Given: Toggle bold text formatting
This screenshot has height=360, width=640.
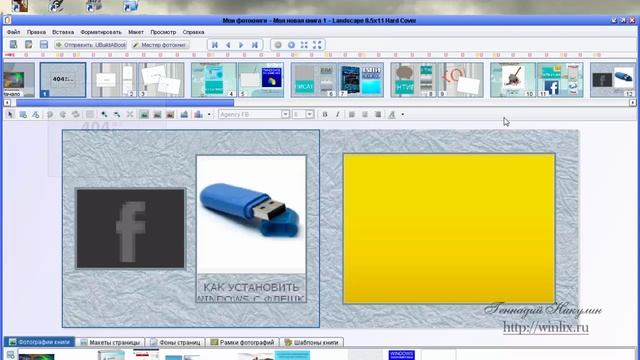Looking at the screenshot, I should (325, 115).
